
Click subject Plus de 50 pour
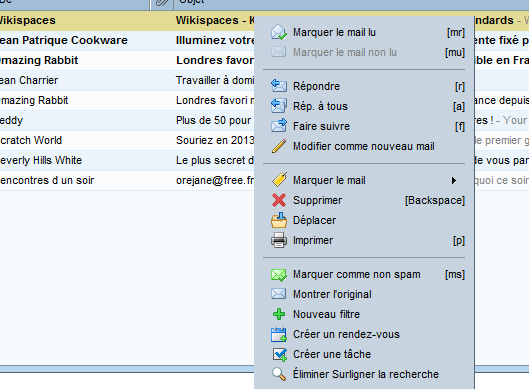(x=214, y=120)
